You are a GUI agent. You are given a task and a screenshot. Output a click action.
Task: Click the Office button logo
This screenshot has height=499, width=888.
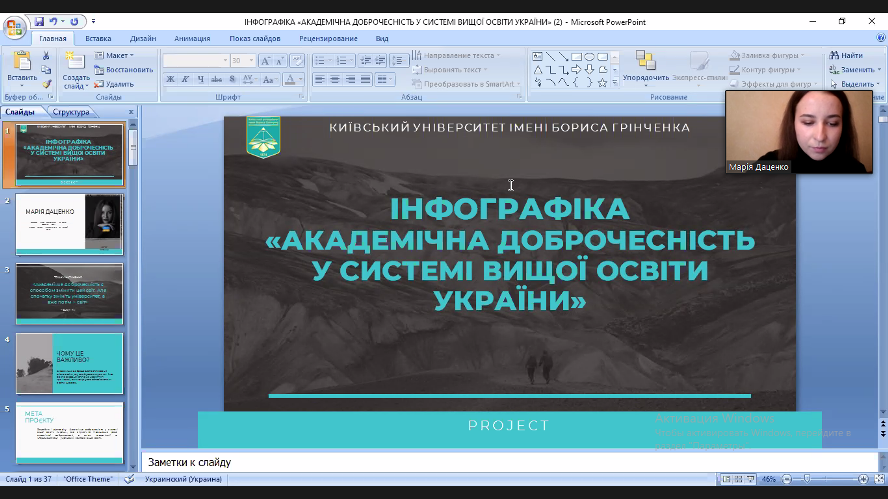tap(14, 26)
